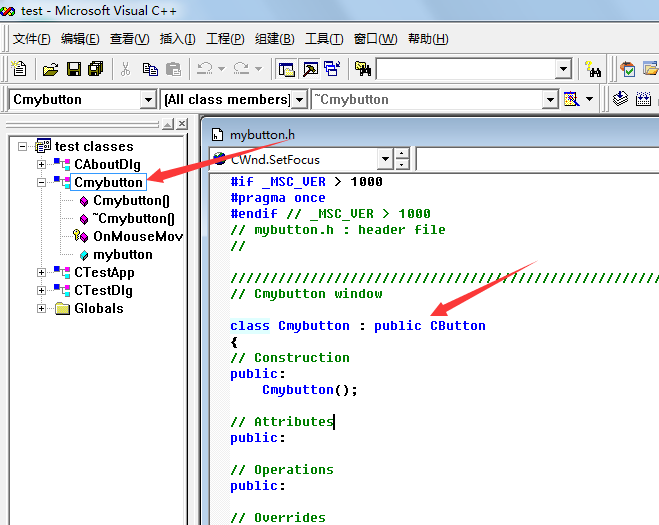
Task: Open the 查看(V) View menu
Action: click(129, 39)
